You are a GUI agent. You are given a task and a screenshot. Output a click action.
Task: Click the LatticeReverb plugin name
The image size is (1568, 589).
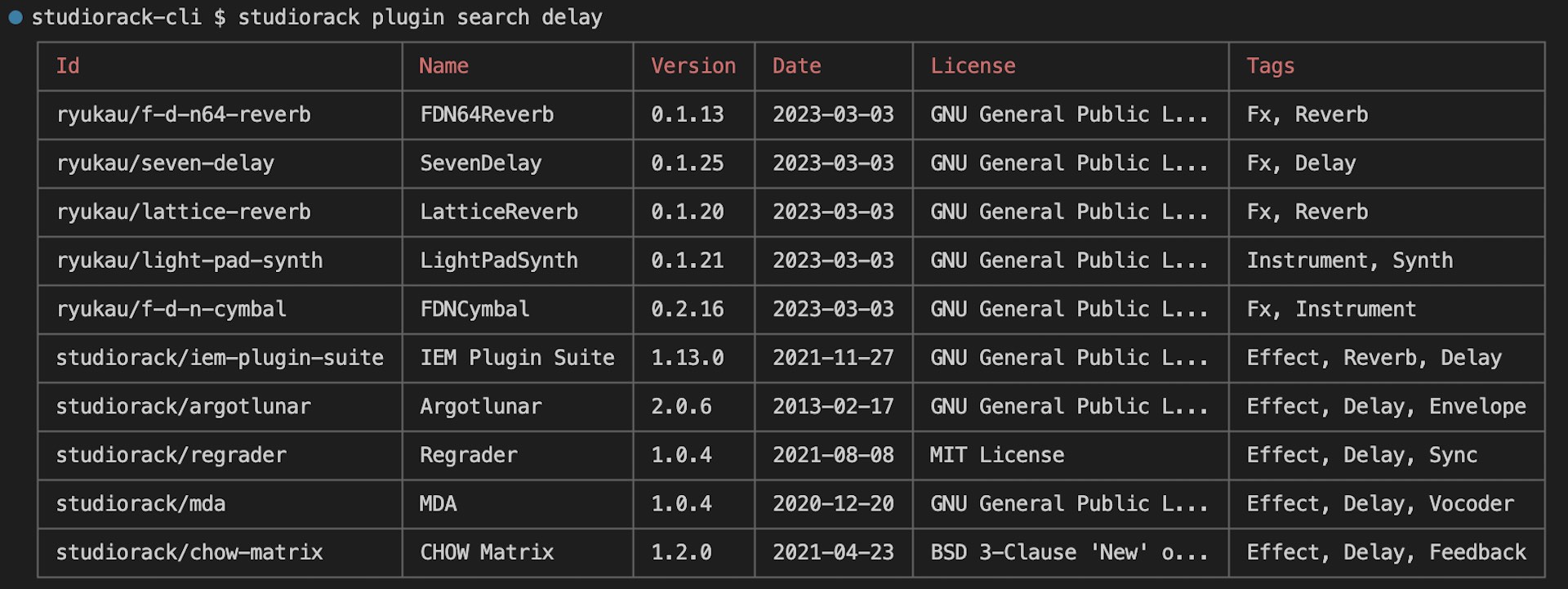click(x=498, y=212)
